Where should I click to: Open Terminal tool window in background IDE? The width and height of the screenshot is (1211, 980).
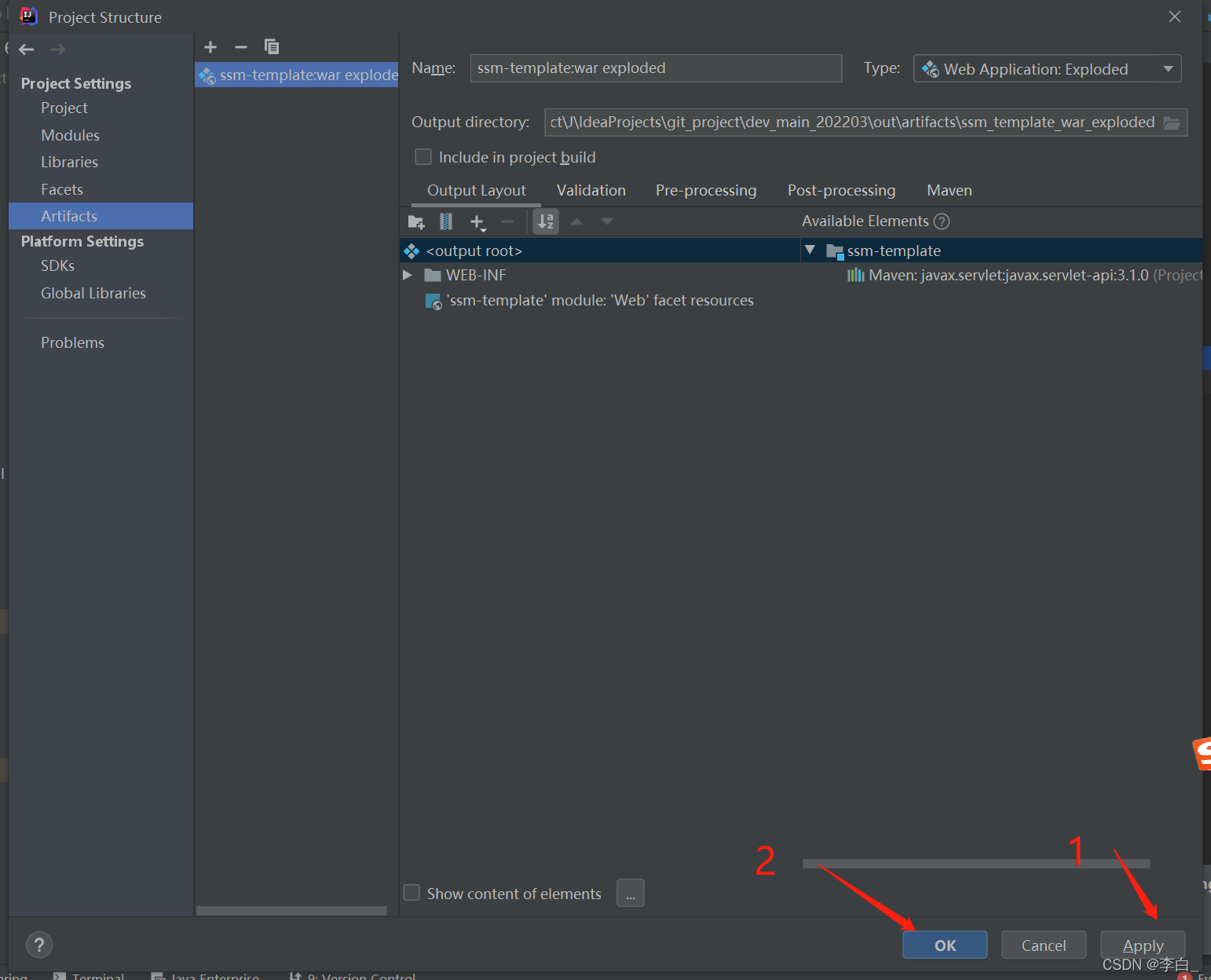[89, 976]
